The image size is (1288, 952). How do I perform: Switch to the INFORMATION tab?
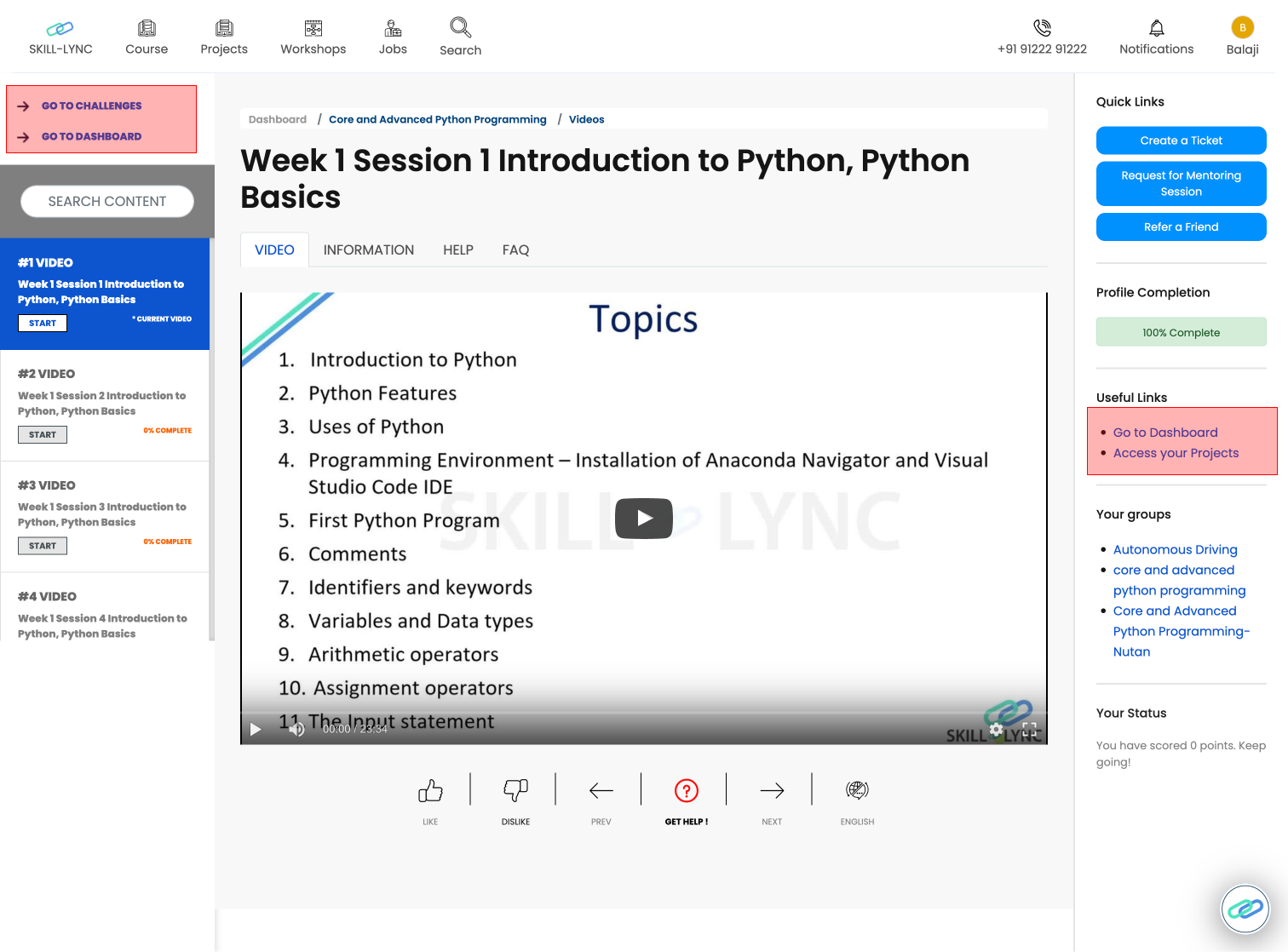(369, 249)
